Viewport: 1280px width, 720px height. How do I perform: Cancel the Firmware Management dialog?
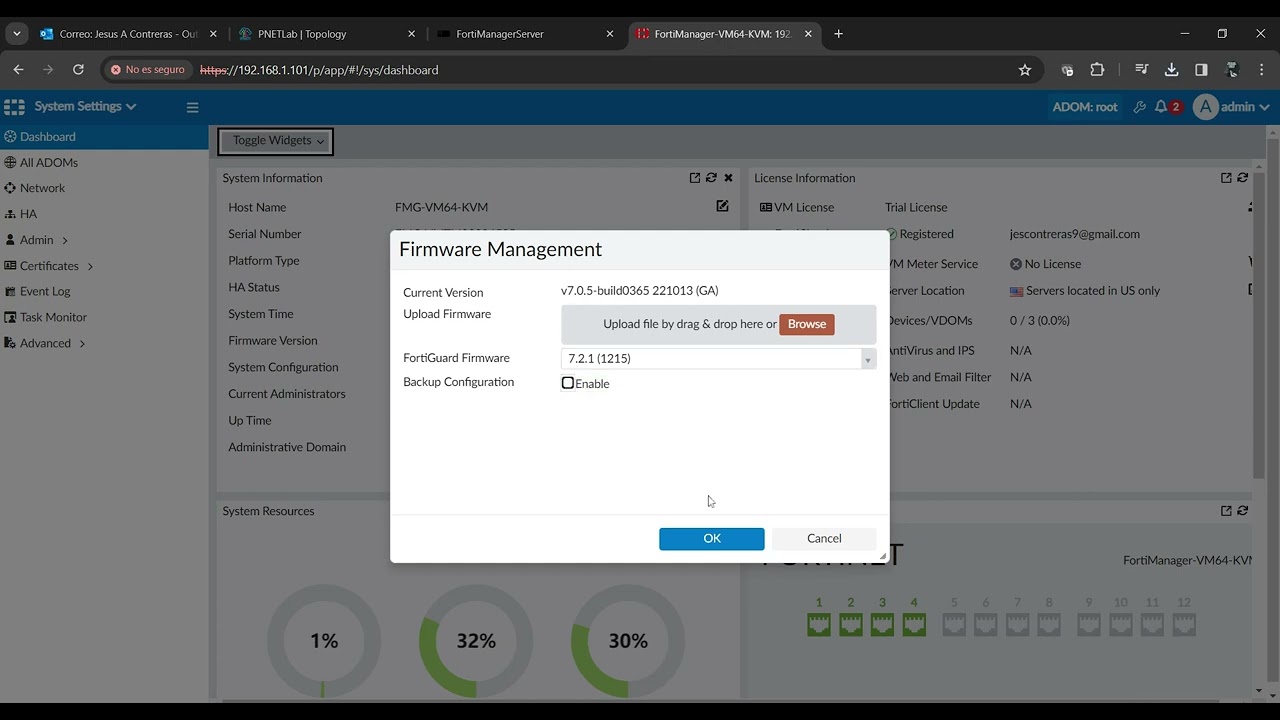coord(824,538)
